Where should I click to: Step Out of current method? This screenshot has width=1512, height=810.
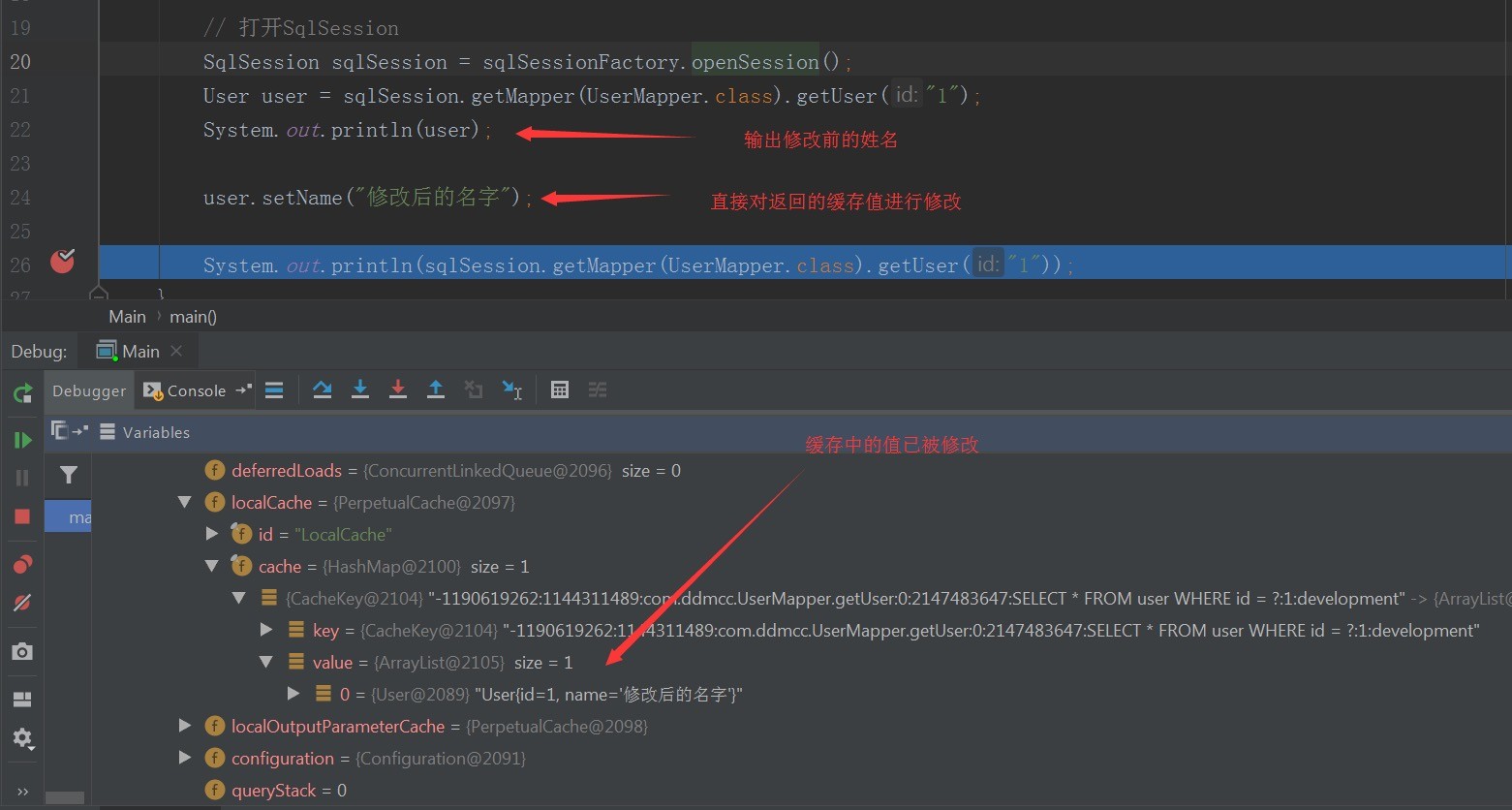[x=436, y=389]
